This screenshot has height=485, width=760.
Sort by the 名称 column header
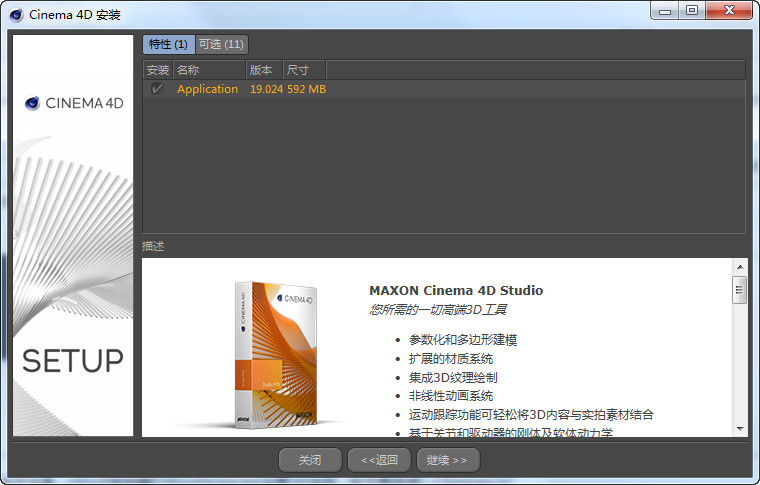(208, 70)
